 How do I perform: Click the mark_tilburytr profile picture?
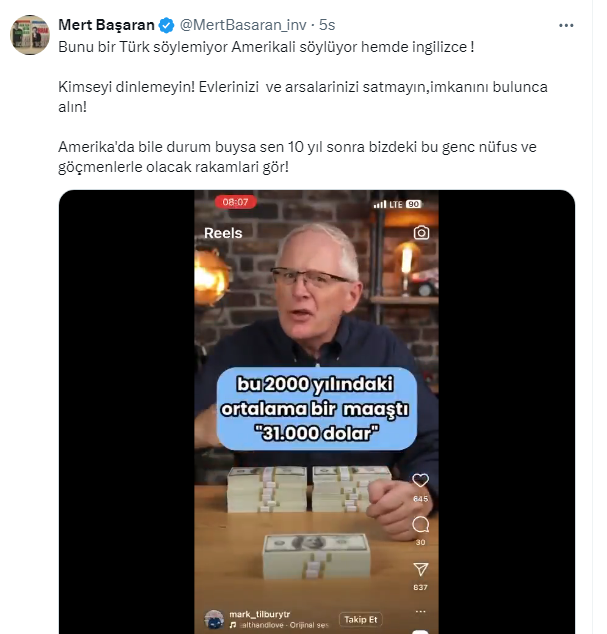coord(214,619)
